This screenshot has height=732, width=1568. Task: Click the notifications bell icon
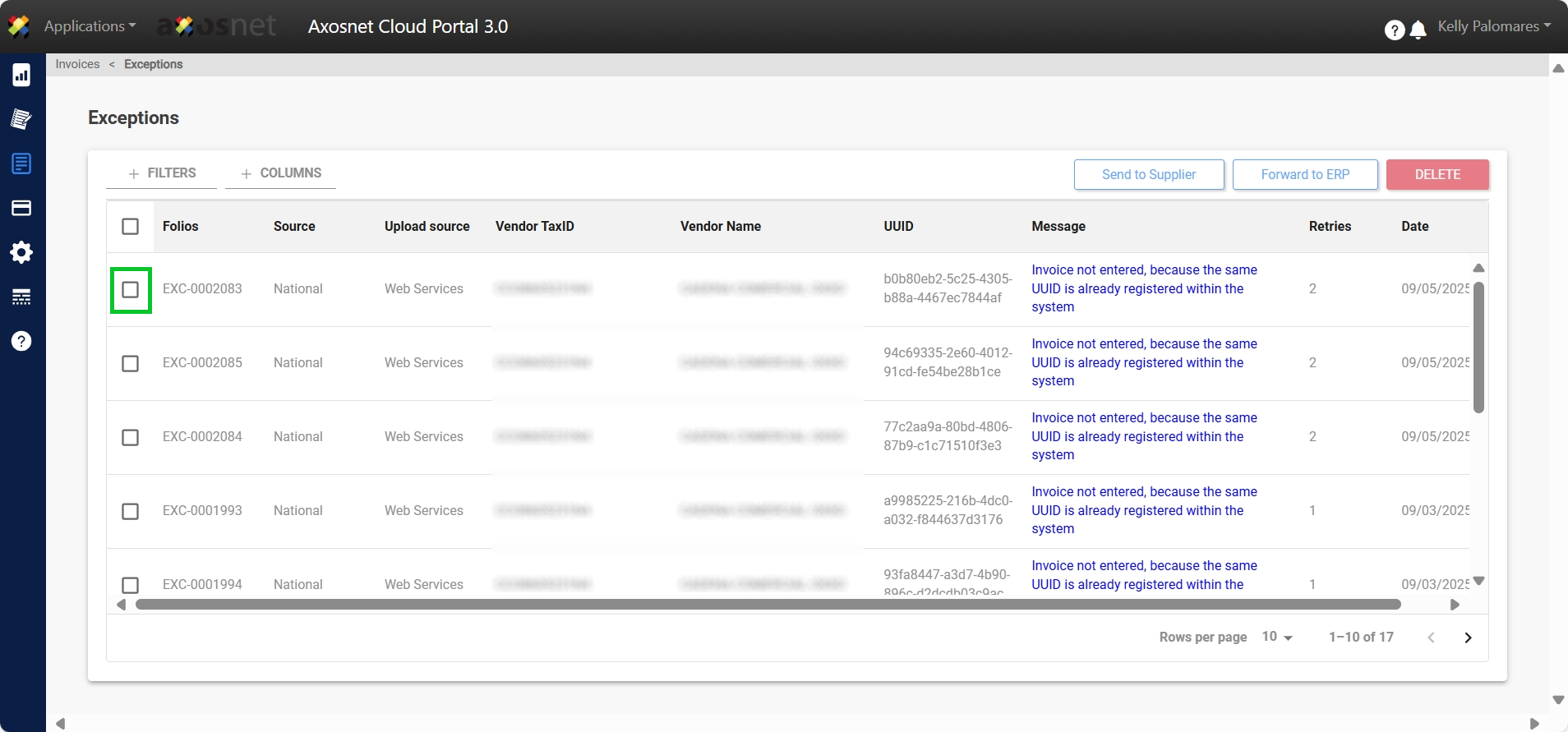pos(1418,30)
